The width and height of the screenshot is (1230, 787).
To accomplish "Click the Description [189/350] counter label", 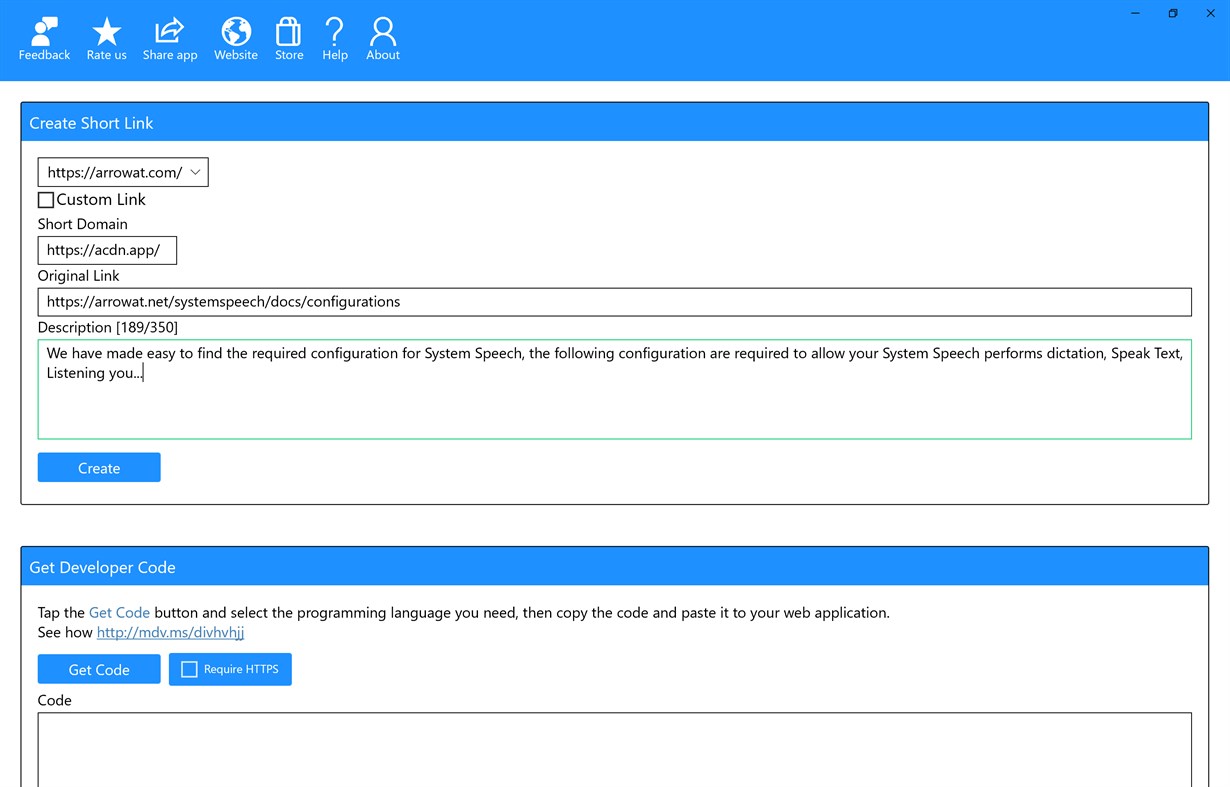I will tap(108, 327).
